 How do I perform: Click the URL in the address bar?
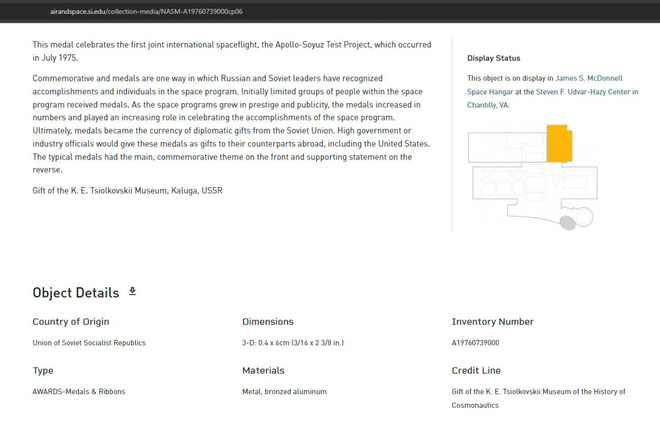(146, 11)
